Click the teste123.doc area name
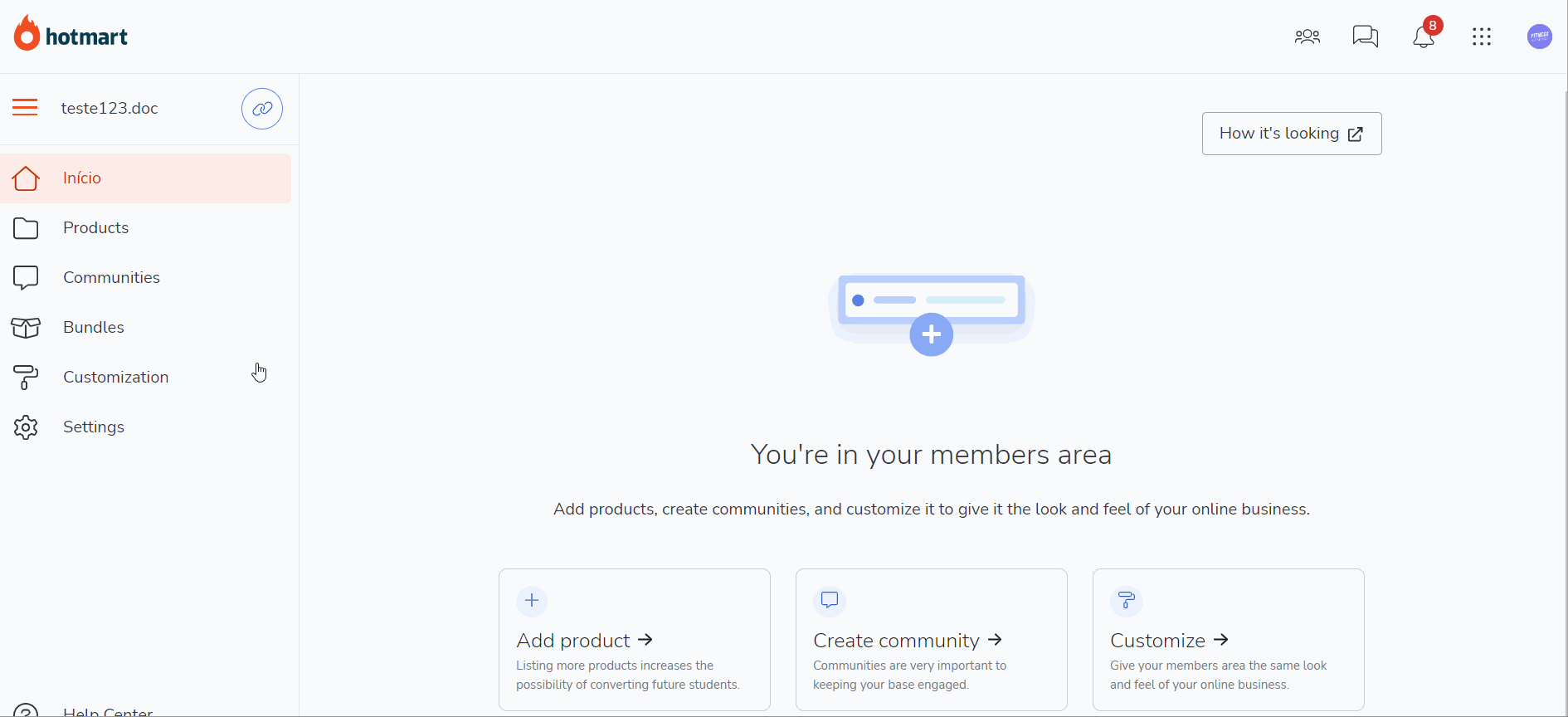 (110, 109)
